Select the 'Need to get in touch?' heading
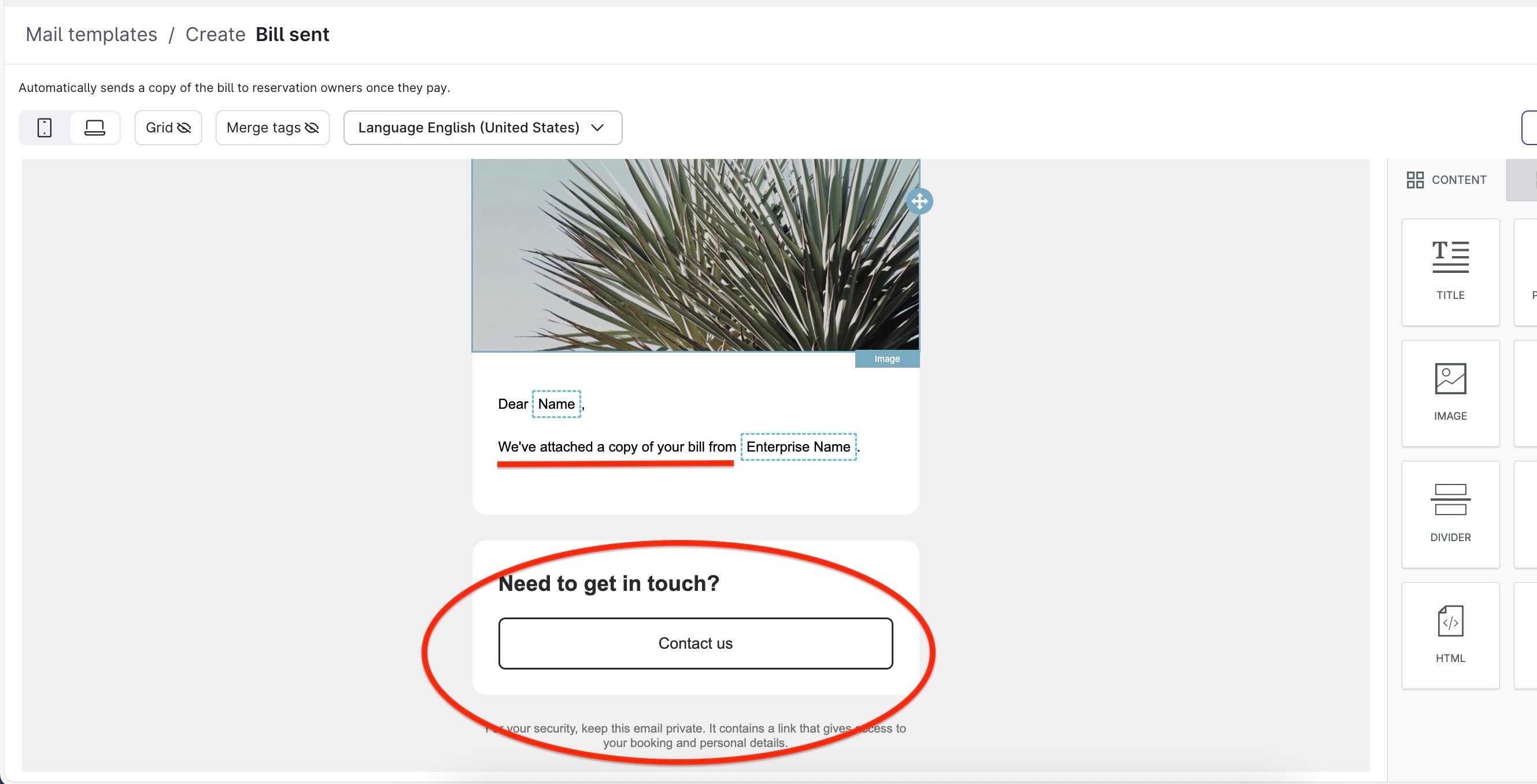 [608, 583]
